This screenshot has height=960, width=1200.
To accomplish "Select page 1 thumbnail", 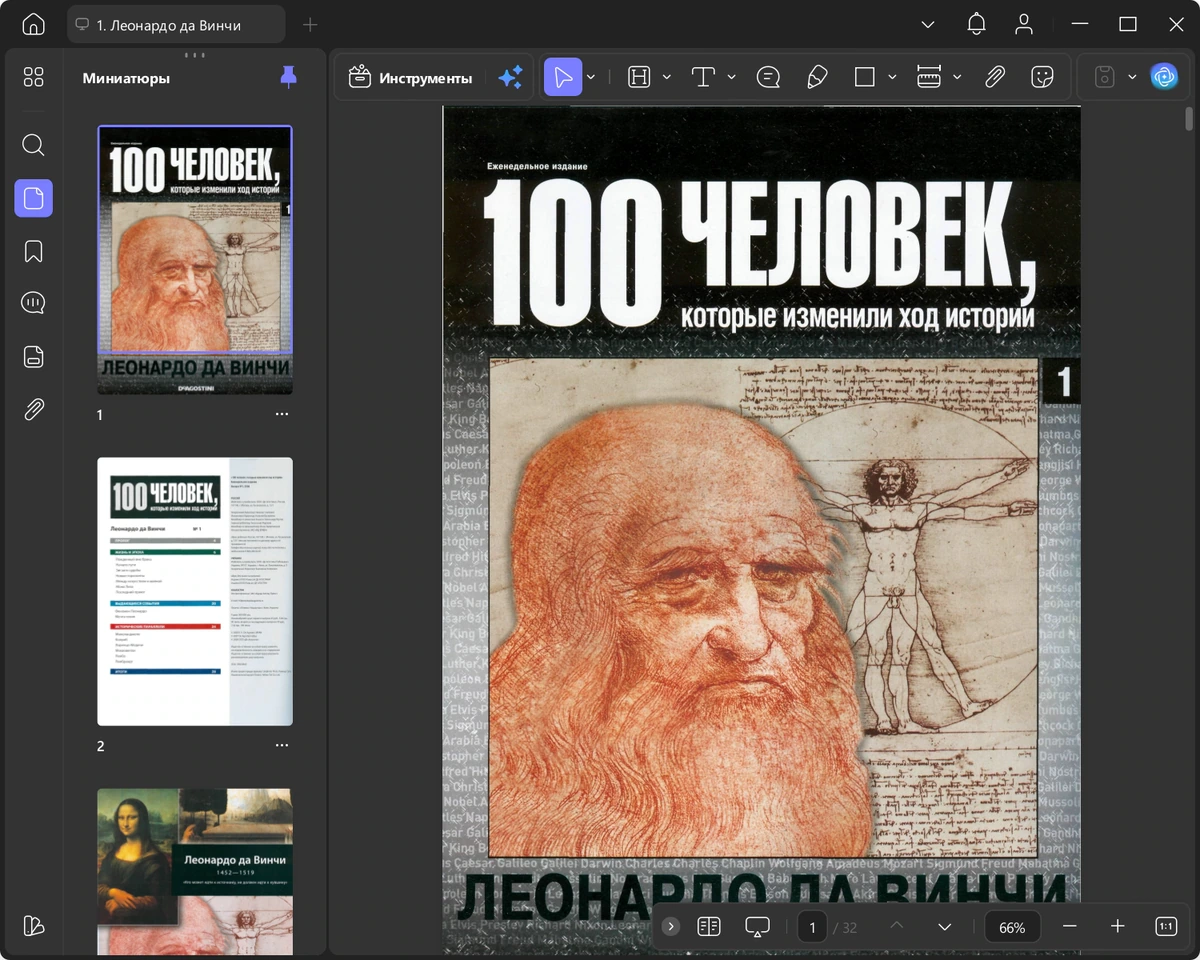I will point(195,261).
